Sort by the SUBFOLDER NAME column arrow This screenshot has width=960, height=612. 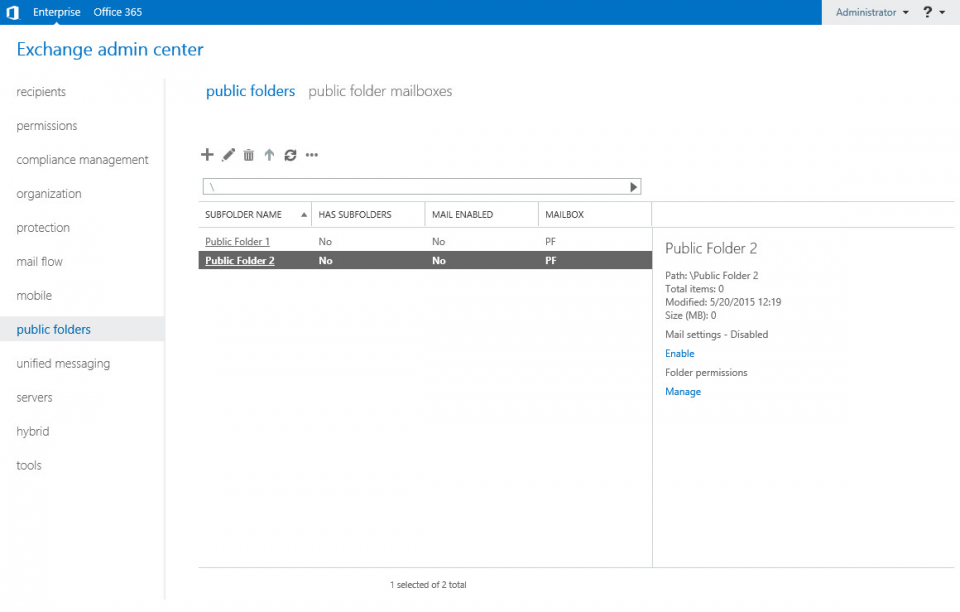(x=303, y=214)
